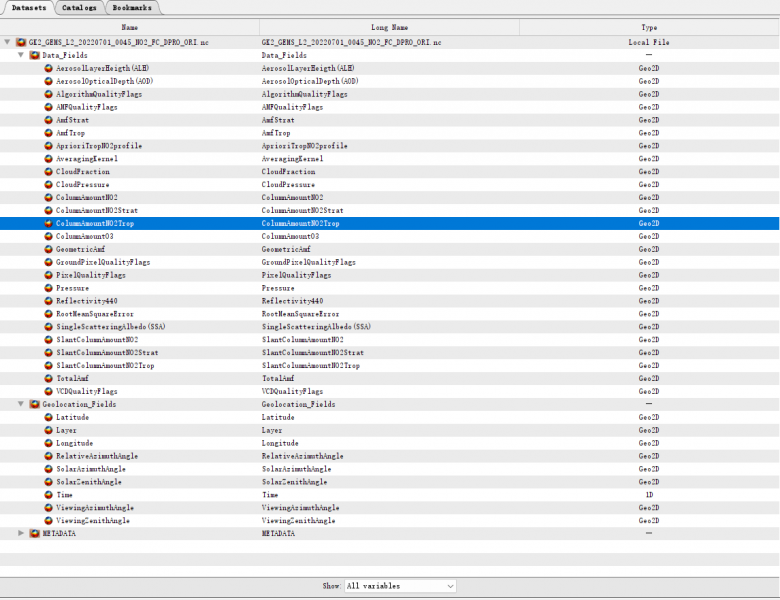Click the Data_Fields folder icon
The image size is (780, 600).
(x=34, y=55)
